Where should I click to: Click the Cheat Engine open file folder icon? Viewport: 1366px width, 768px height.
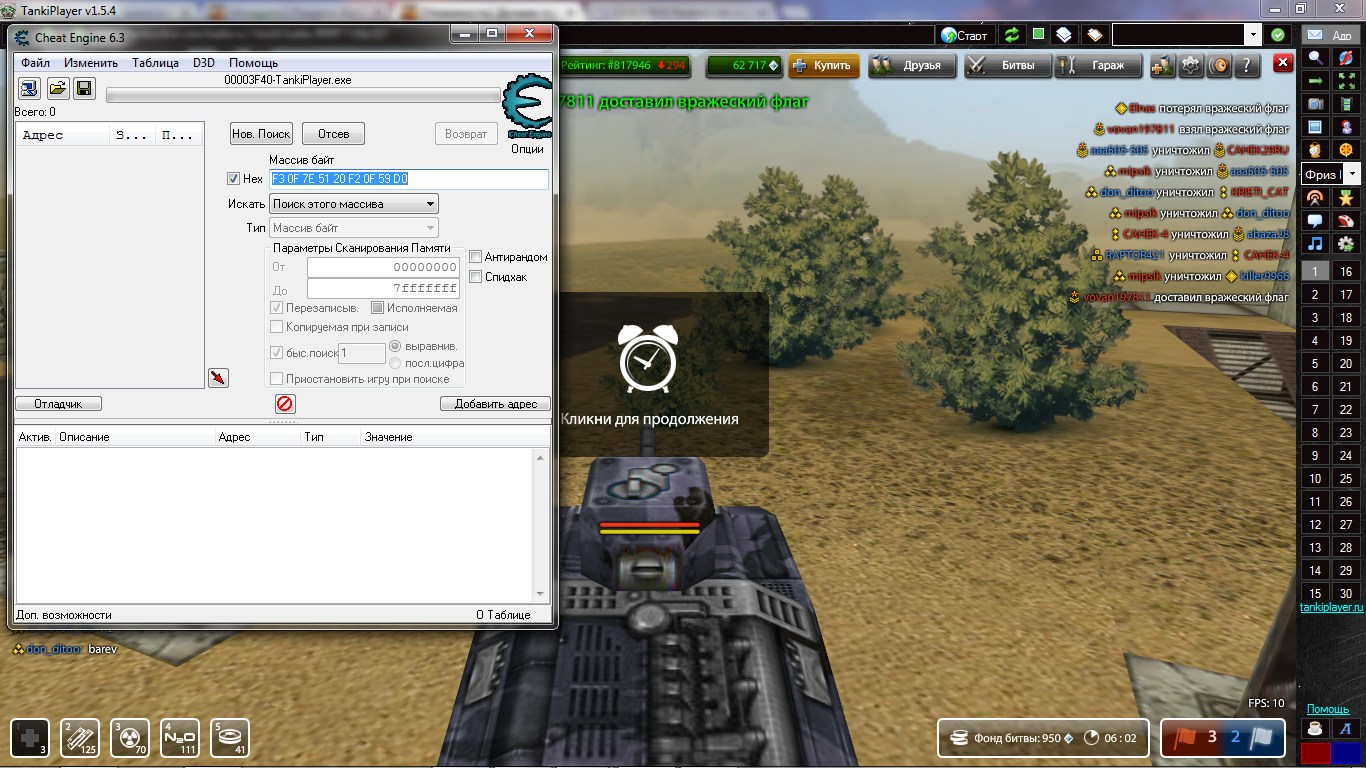[57, 88]
